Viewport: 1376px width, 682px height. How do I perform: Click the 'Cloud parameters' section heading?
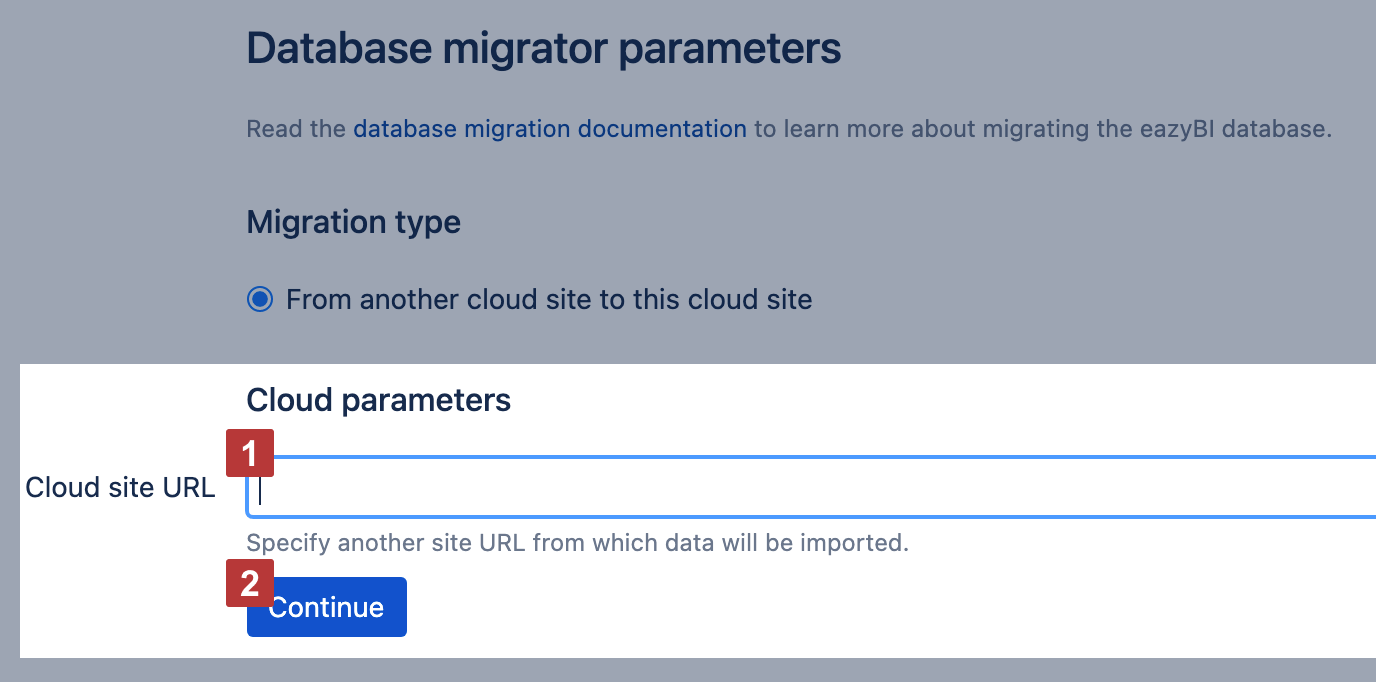click(x=378, y=400)
